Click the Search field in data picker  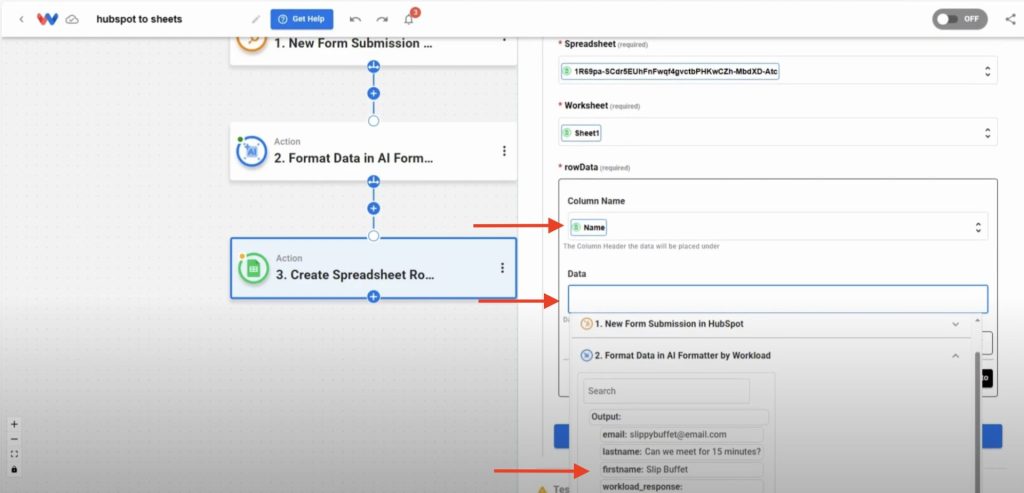pos(666,391)
